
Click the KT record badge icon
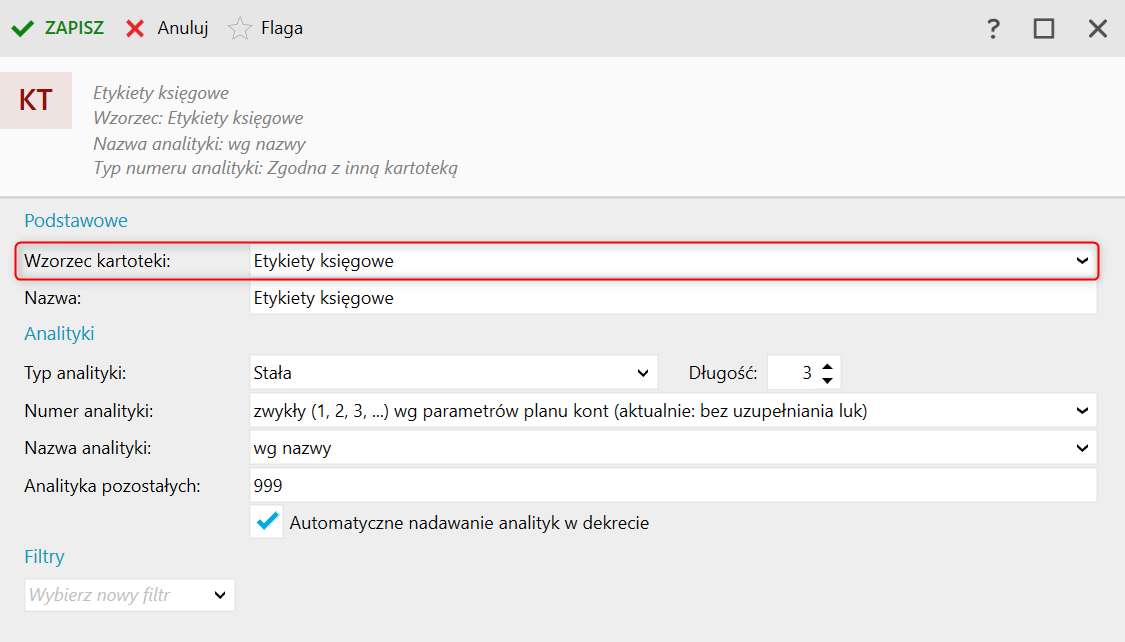coord(36,100)
